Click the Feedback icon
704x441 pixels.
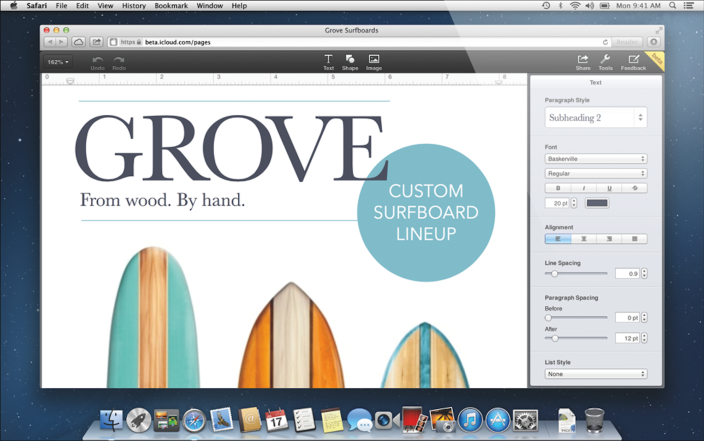click(x=633, y=62)
